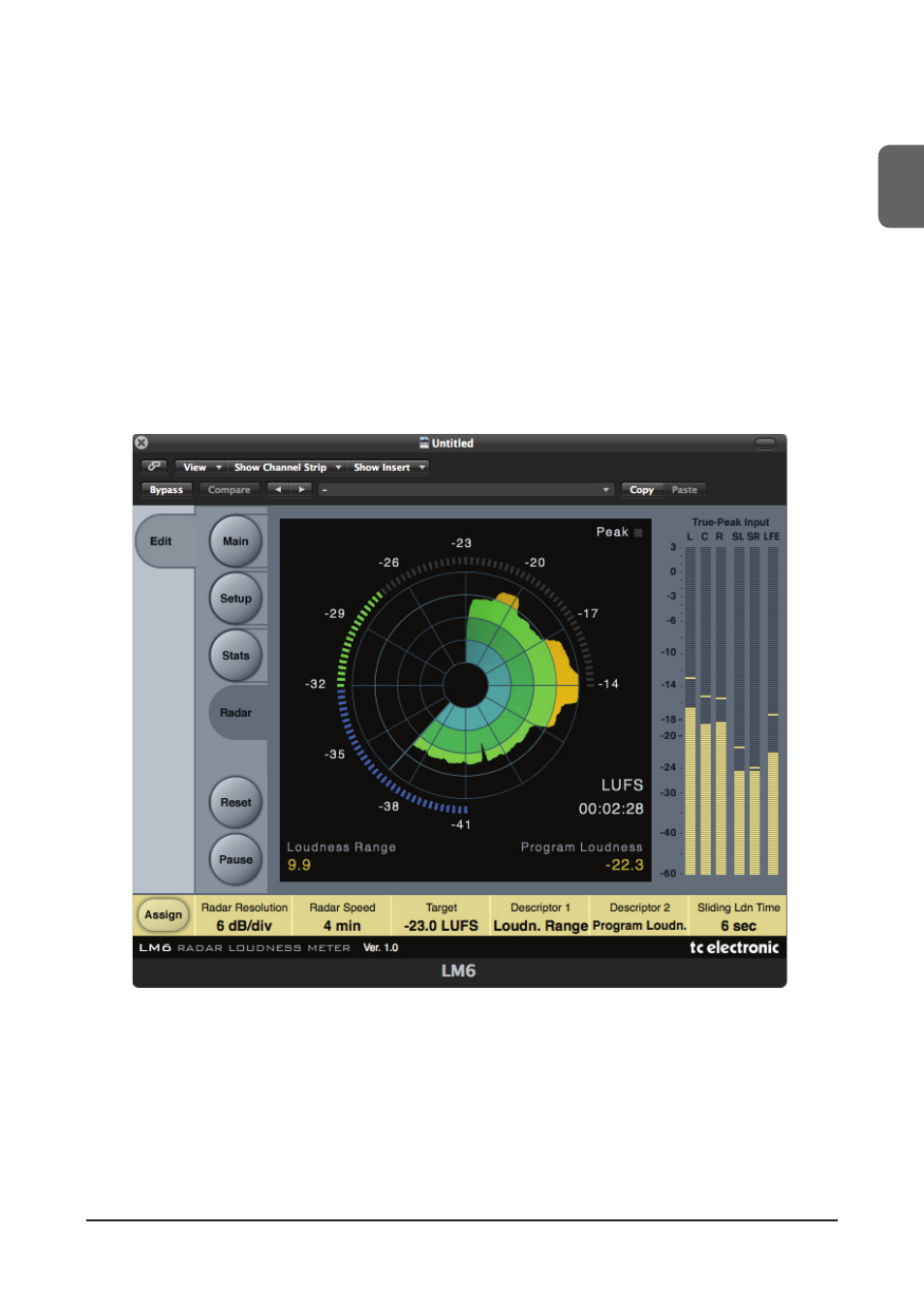Open the Main page
The image size is (924, 1294).
click(x=235, y=541)
